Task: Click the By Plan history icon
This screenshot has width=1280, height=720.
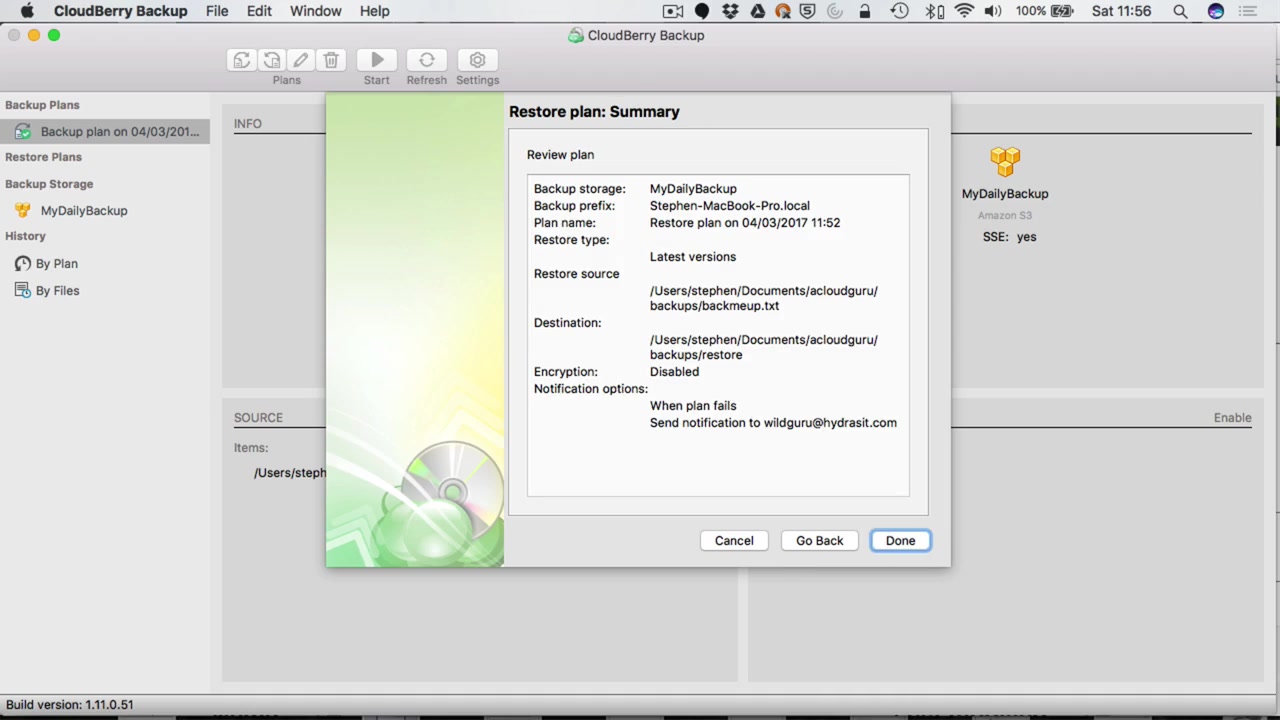Action: (22, 263)
